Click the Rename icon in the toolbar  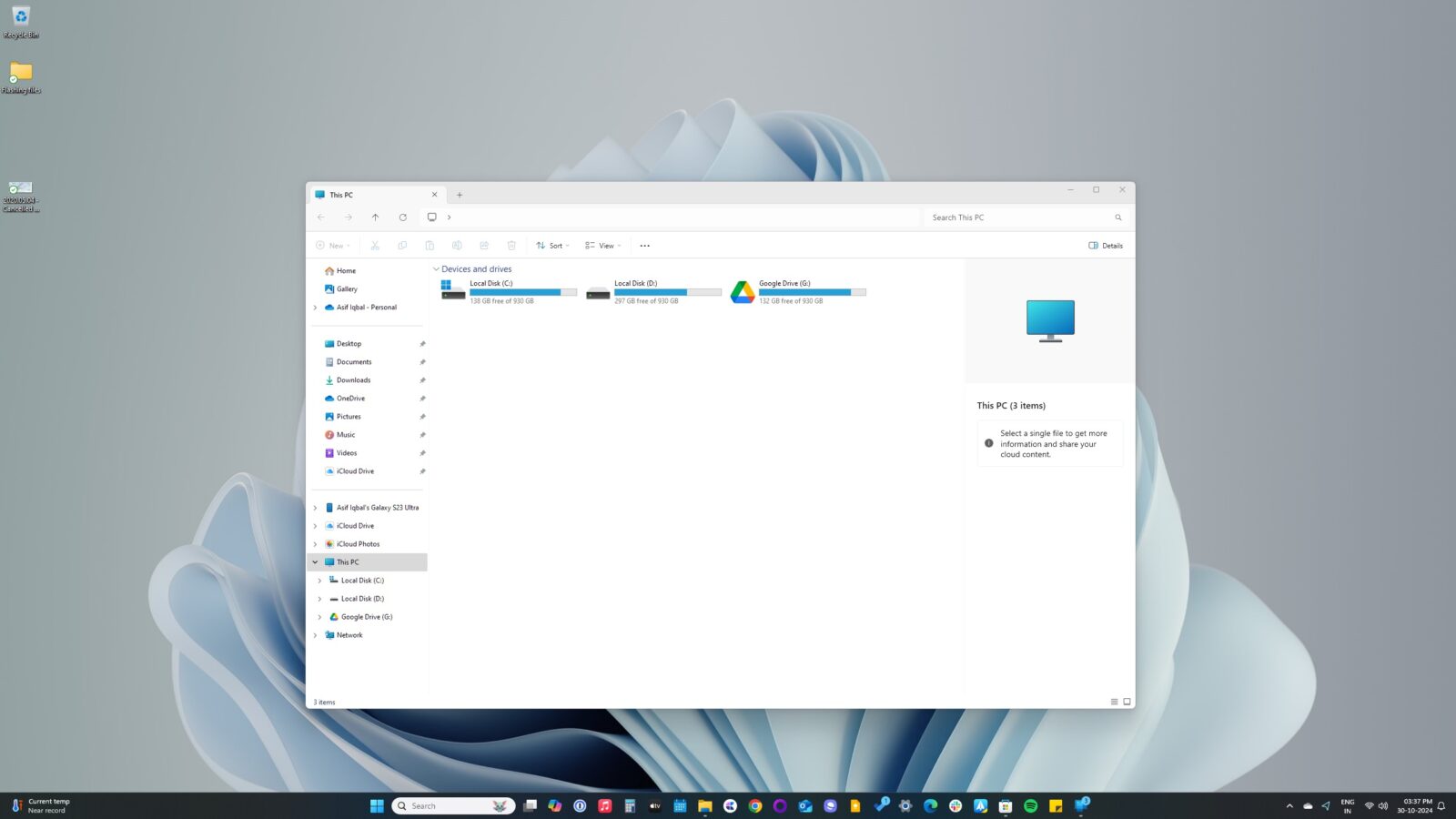[x=457, y=245]
